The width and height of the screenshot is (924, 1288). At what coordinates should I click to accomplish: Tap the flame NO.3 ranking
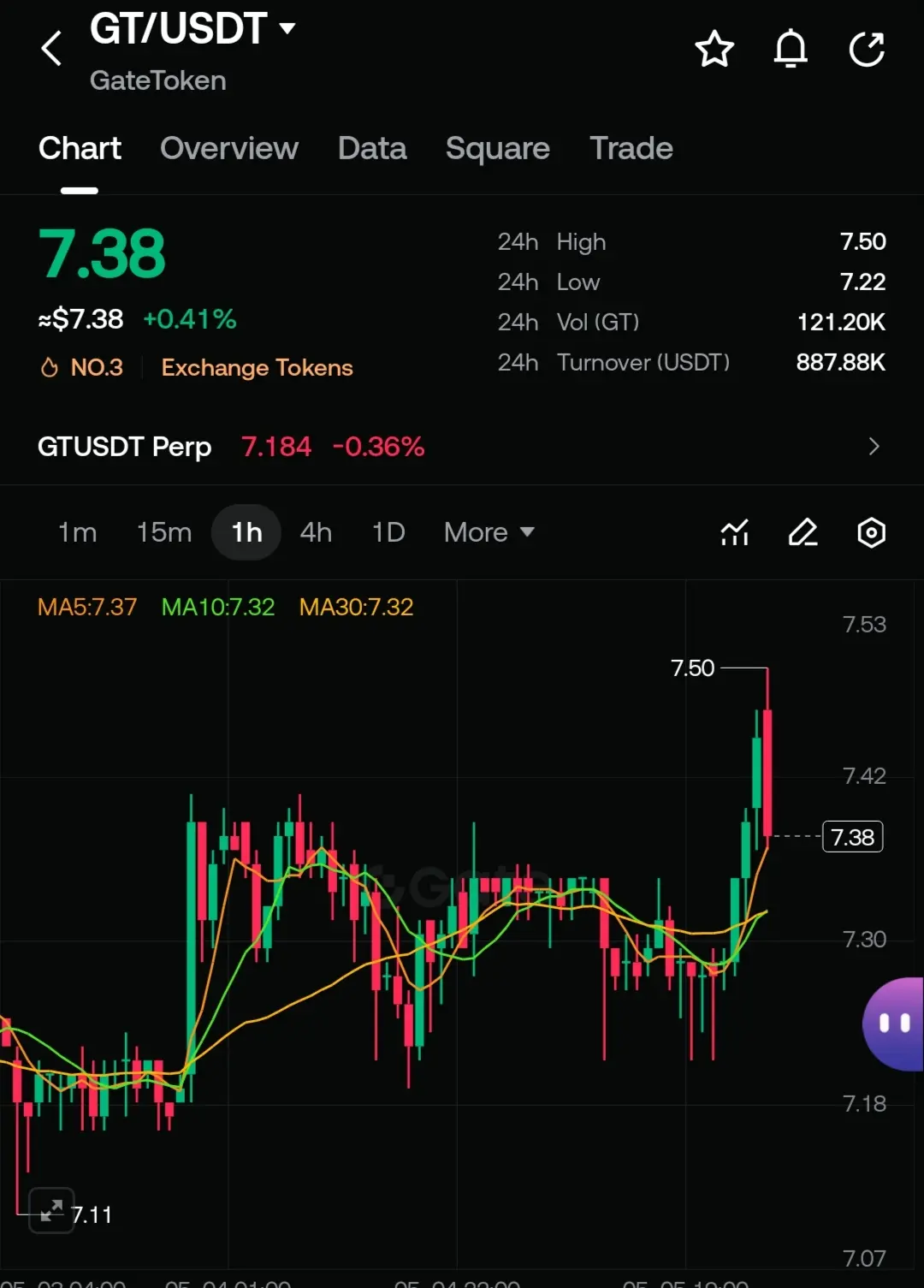(82, 367)
